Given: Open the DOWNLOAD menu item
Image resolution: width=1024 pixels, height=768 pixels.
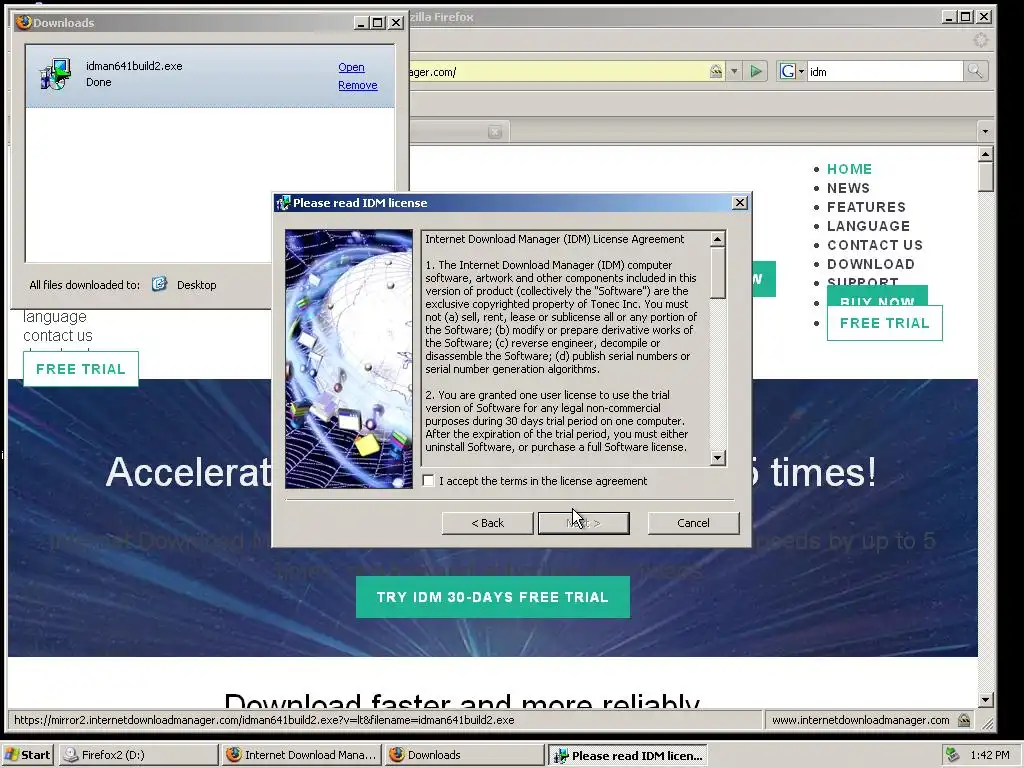Looking at the screenshot, I should point(871,264).
